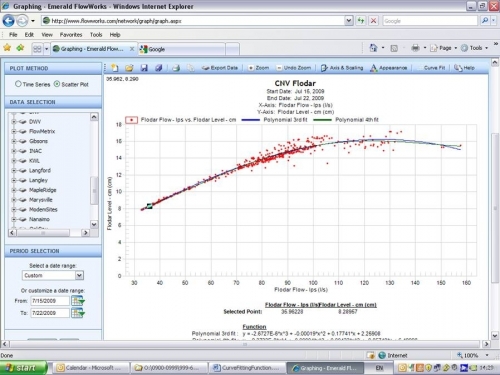Click the Google search box
The width and height of the screenshot is (500, 375).
pos(430,21)
